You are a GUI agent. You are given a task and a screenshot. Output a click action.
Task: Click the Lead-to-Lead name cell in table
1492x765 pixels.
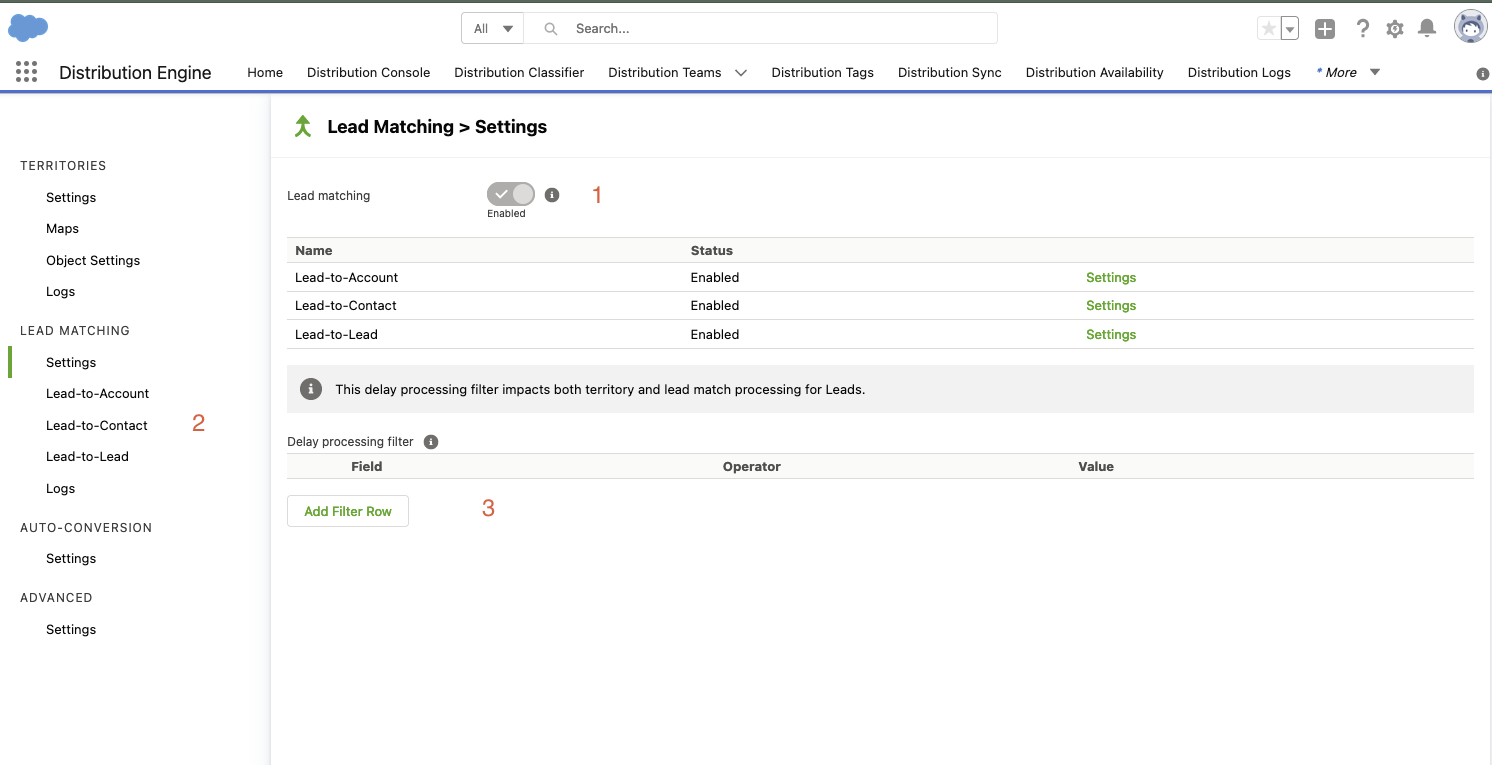336,335
